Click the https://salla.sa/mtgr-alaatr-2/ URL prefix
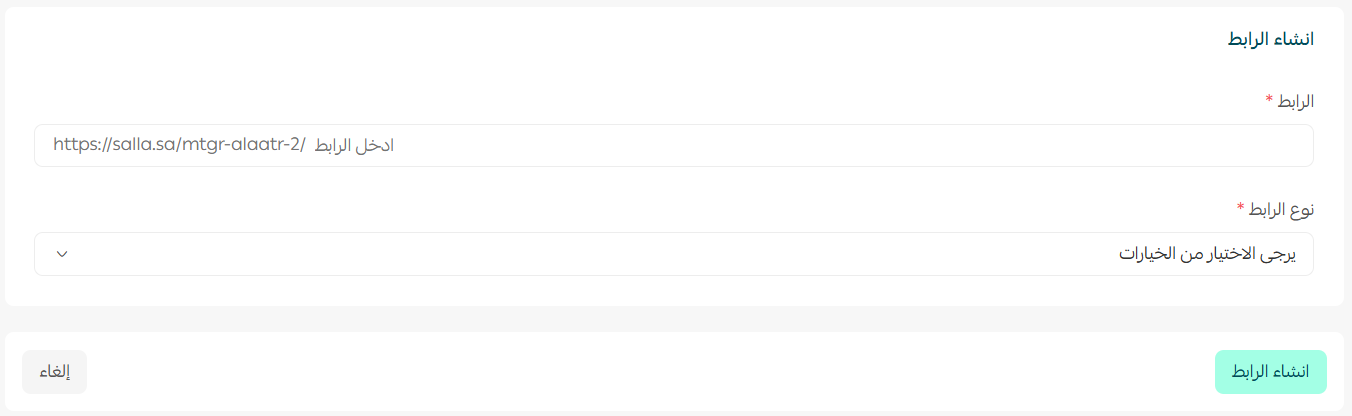Image resolution: width=1352 pixels, height=416 pixels. (x=179, y=146)
